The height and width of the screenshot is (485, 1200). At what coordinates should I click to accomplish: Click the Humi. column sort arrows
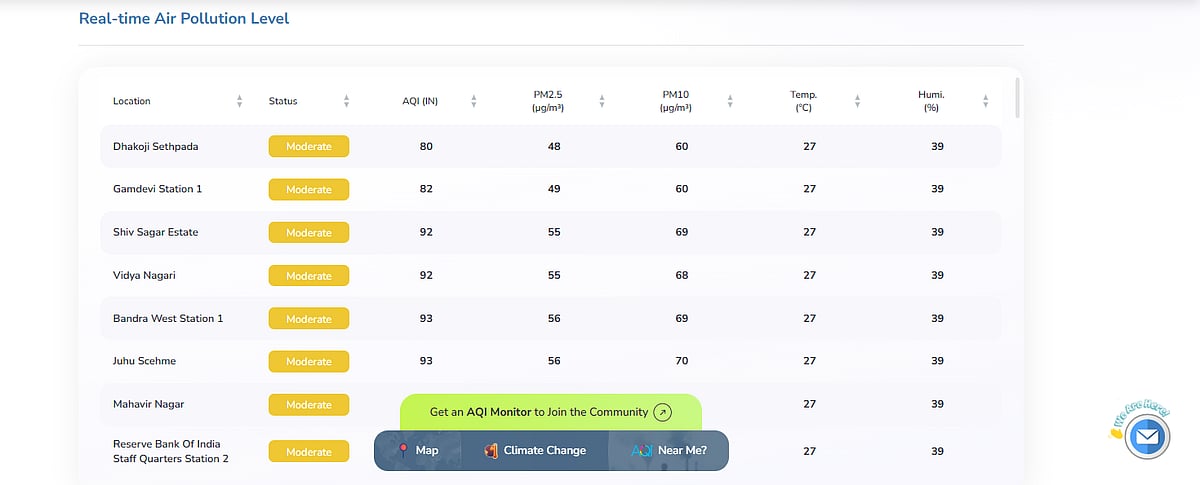(986, 101)
